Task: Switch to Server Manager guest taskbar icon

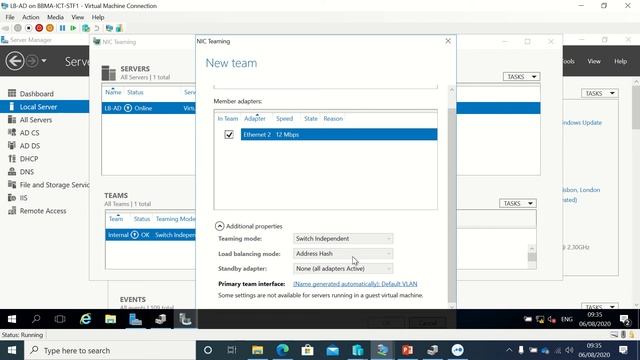Action: click(x=135, y=319)
